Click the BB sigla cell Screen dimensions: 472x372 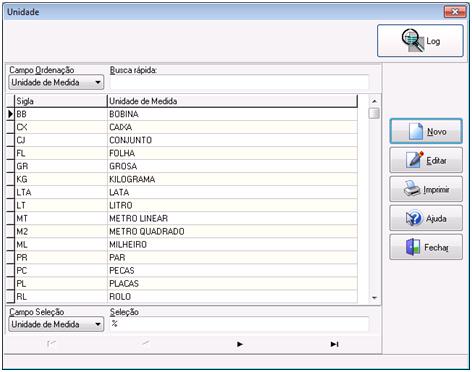pos(61,114)
